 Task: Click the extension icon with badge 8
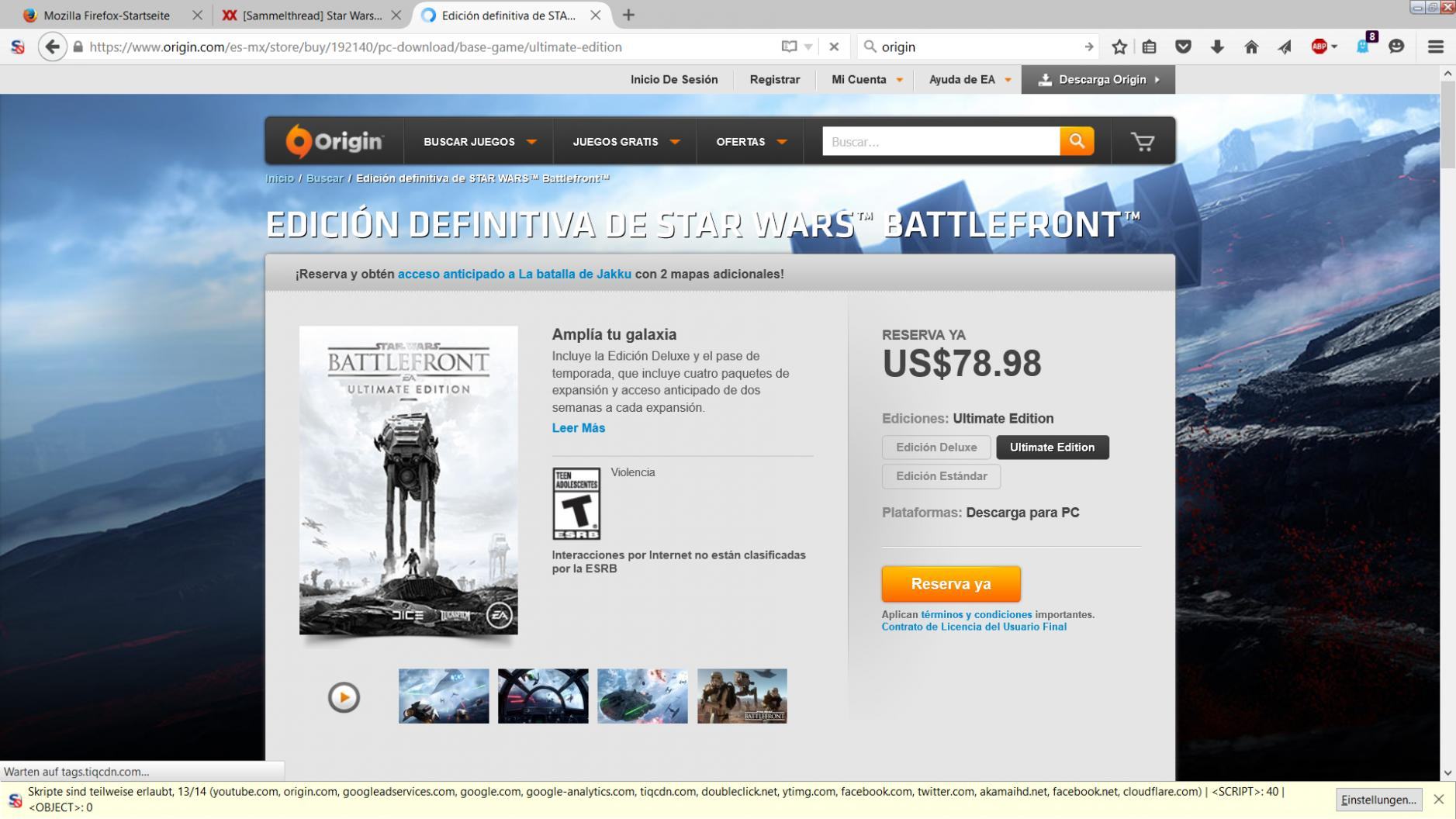(x=1364, y=45)
